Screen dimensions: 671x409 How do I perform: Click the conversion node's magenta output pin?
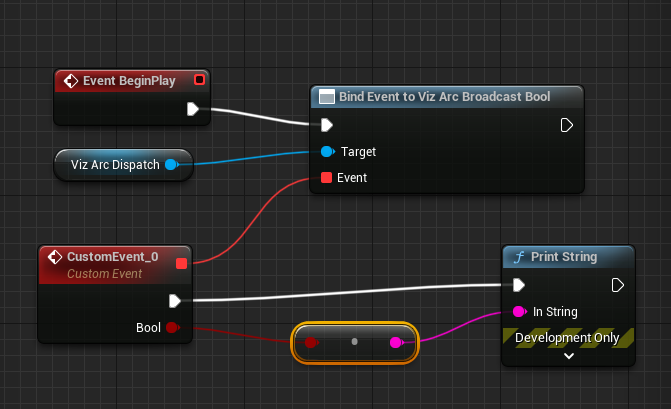point(396,343)
